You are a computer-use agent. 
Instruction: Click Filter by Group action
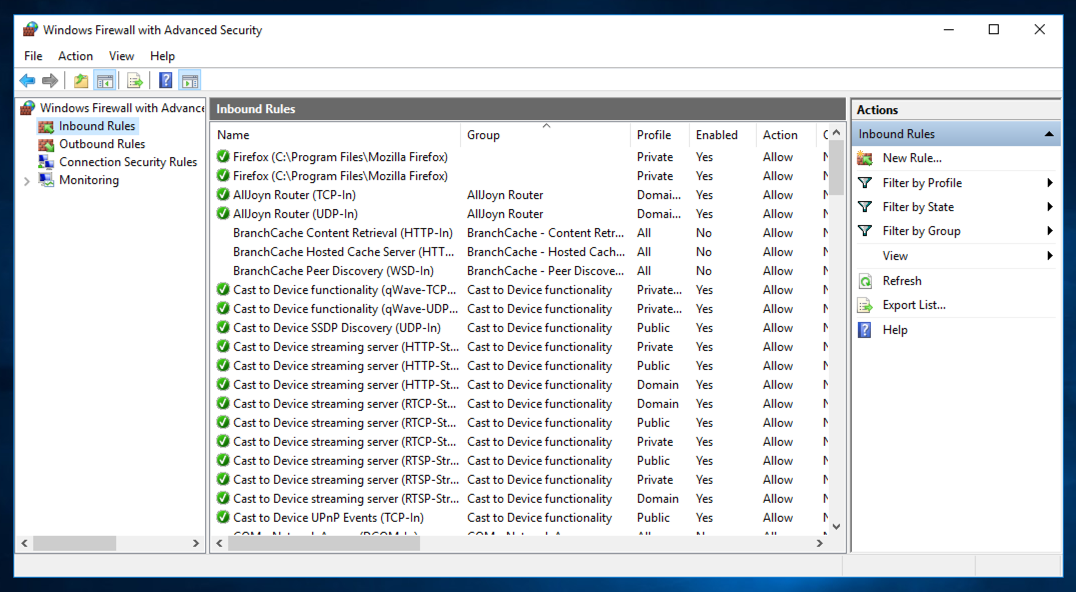click(x=922, y=231)
